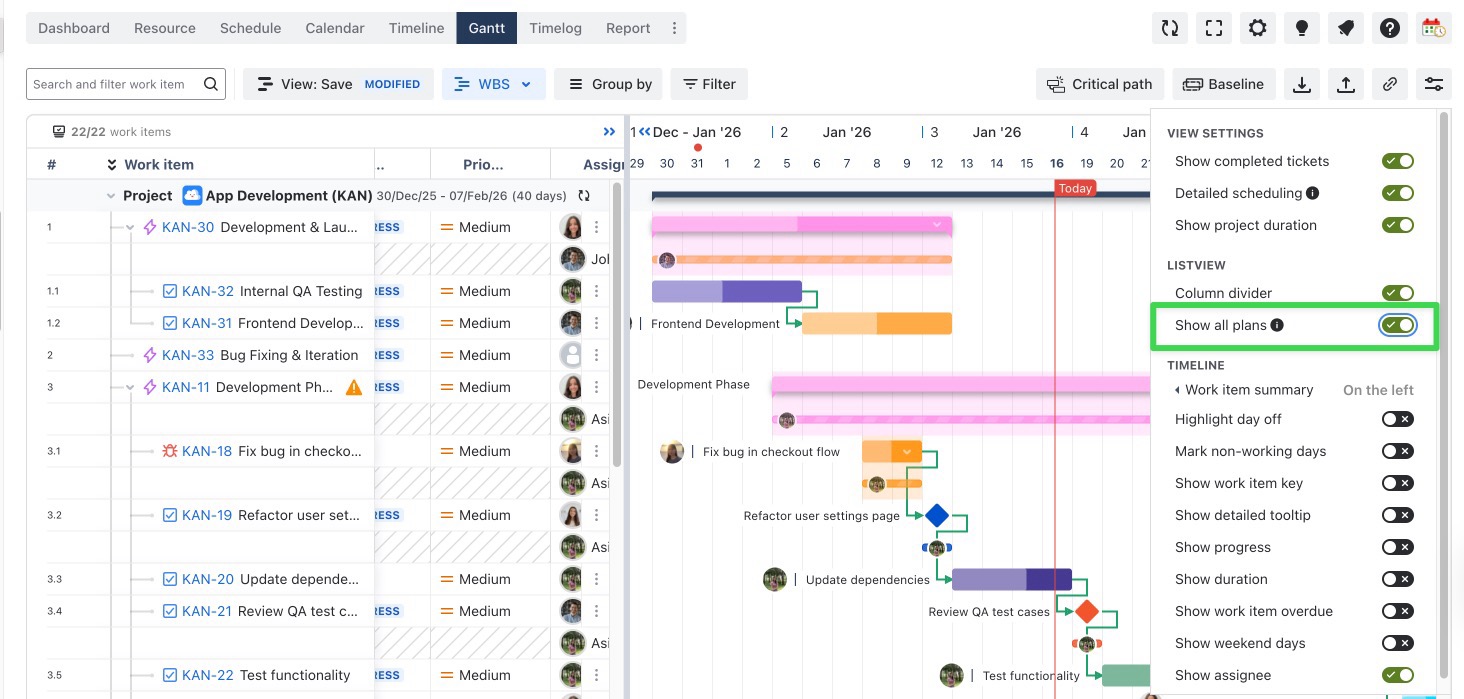Image resolution: width=1464 pixels, height=699 pixels.
Task: Click the purple Internal QA Testing bar
Action: coord(726,291)
